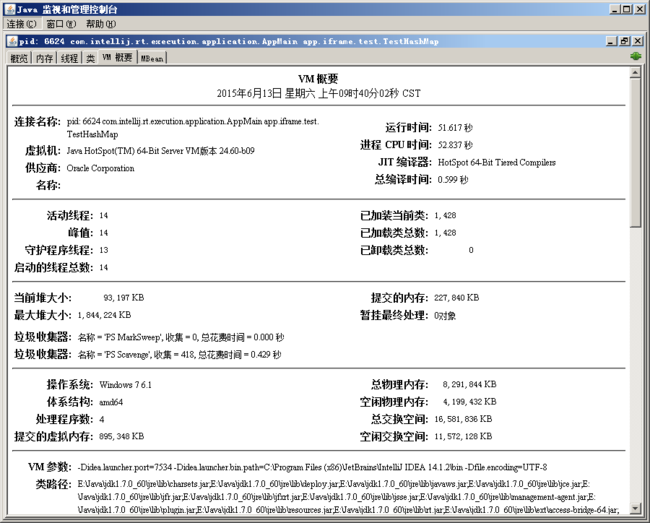Click the 空闲物理内存 value 4,199,432 KB

click(x=469, y=402)
